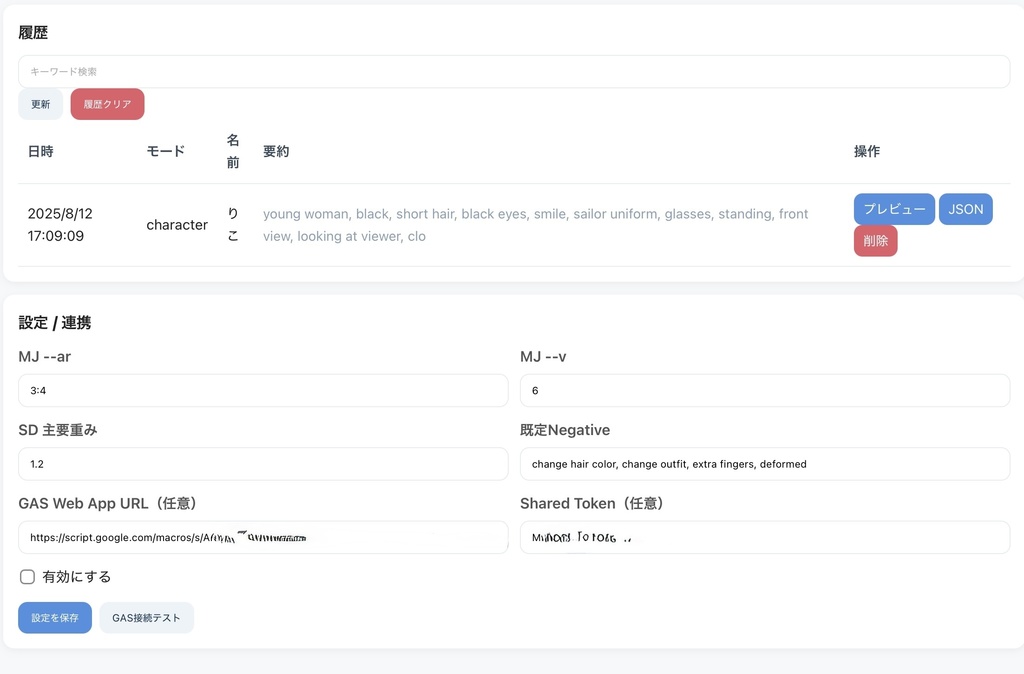
Task: Select the MJ --v version field
Action: (764, 391)
